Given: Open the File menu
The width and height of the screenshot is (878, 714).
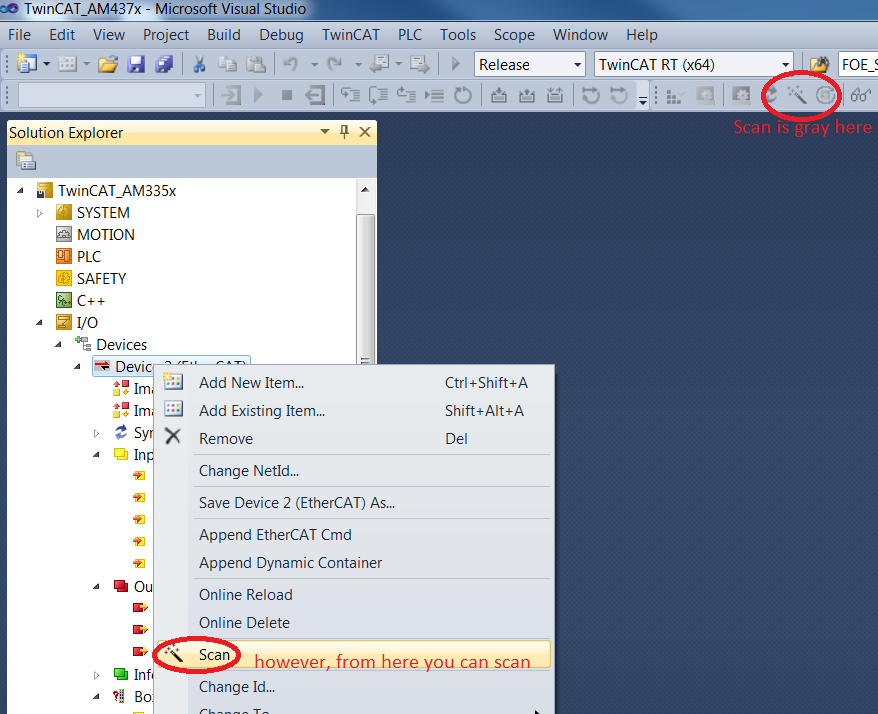Looking at the screenshot, I should pos(20,35).
